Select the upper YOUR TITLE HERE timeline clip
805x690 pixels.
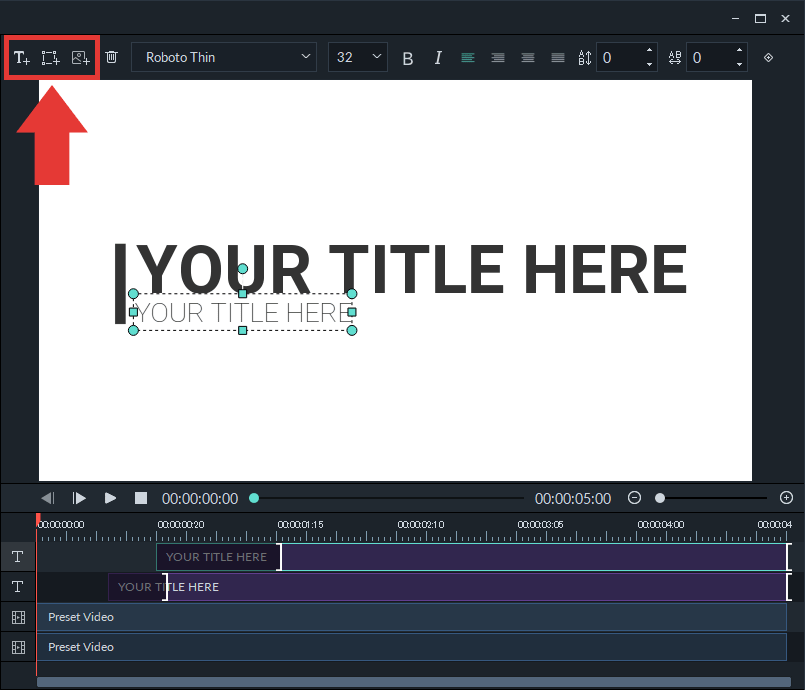click(x=472, y=557)
